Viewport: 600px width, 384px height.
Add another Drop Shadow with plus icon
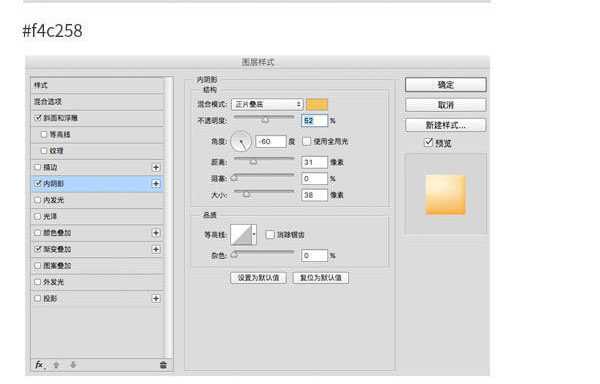click(156, 298)
